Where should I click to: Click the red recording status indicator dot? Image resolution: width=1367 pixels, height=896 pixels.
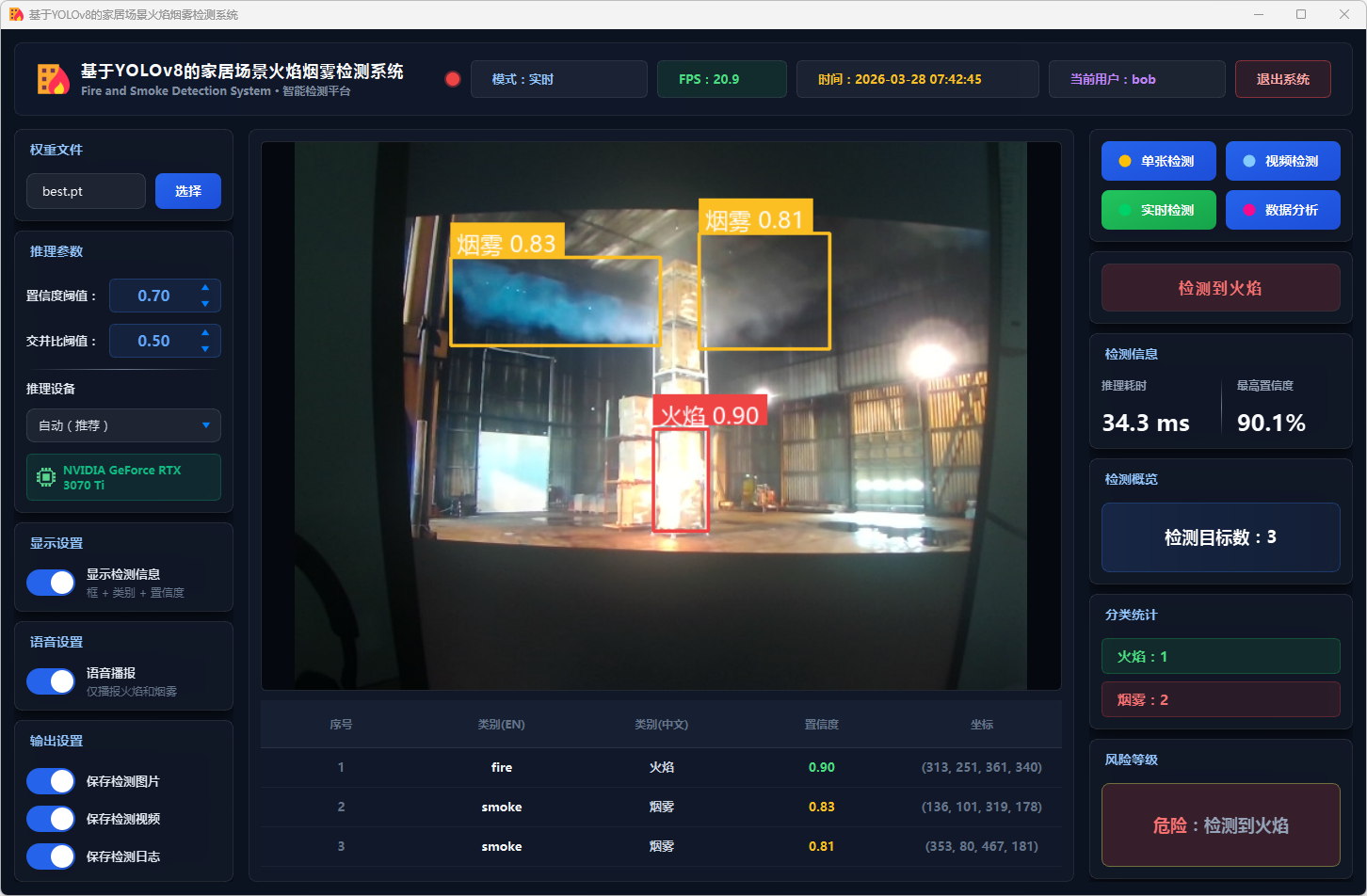click(453, 79)
